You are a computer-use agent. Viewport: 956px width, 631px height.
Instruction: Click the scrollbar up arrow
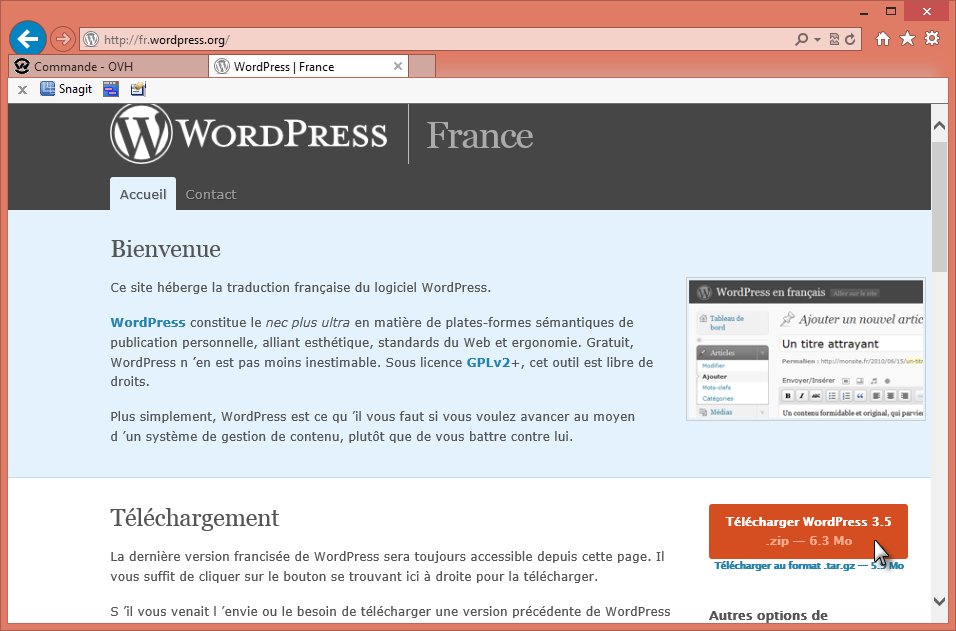939,126
